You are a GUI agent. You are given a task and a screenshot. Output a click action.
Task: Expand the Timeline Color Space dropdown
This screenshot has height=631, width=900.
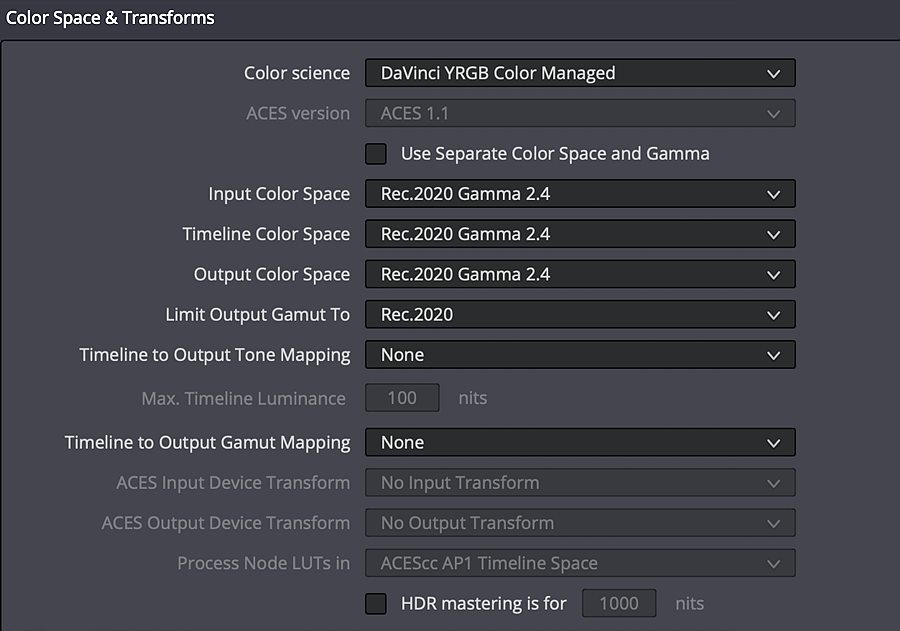(x=580, y=234)
